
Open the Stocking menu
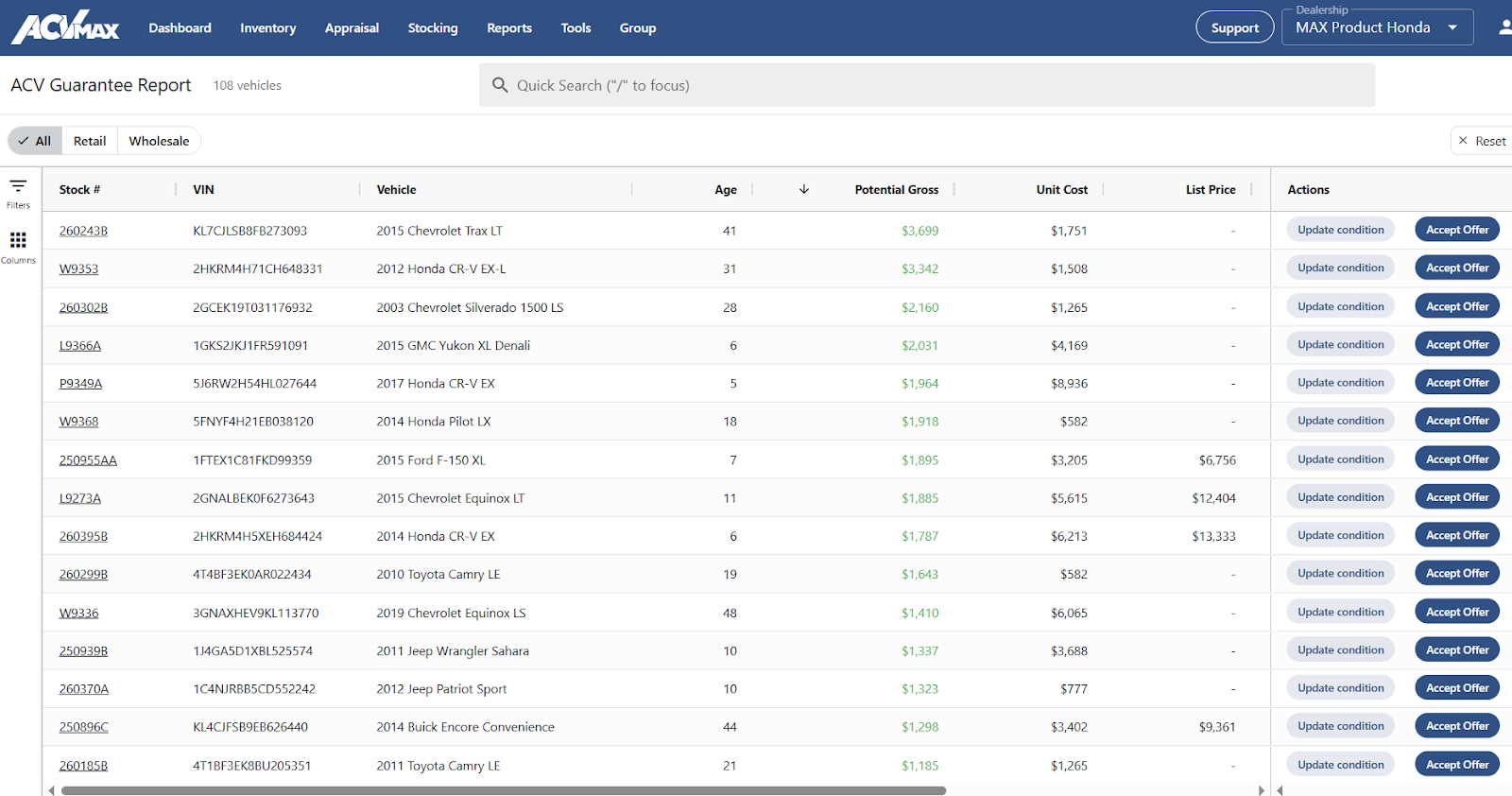coord(433,27)
